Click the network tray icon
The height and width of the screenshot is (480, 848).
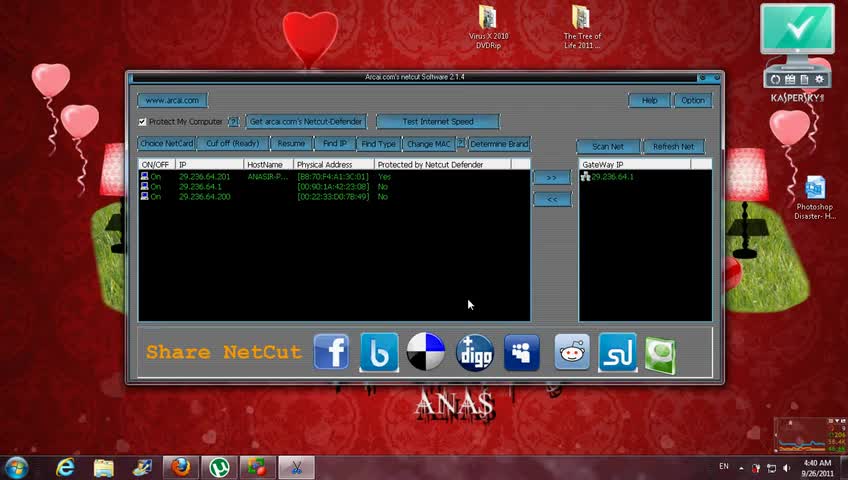pos(772,468)
